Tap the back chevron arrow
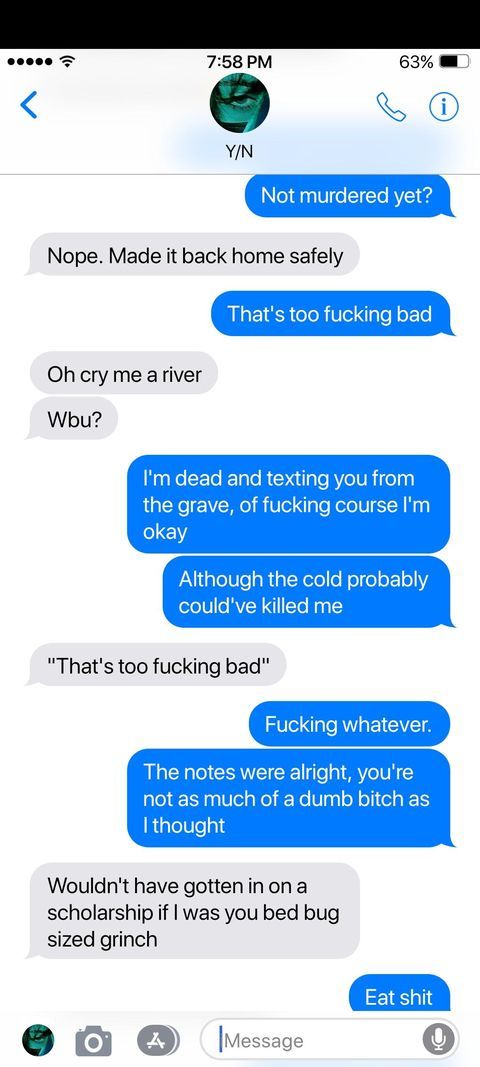Screen dimensions: 480x1067 pos(29,105)
